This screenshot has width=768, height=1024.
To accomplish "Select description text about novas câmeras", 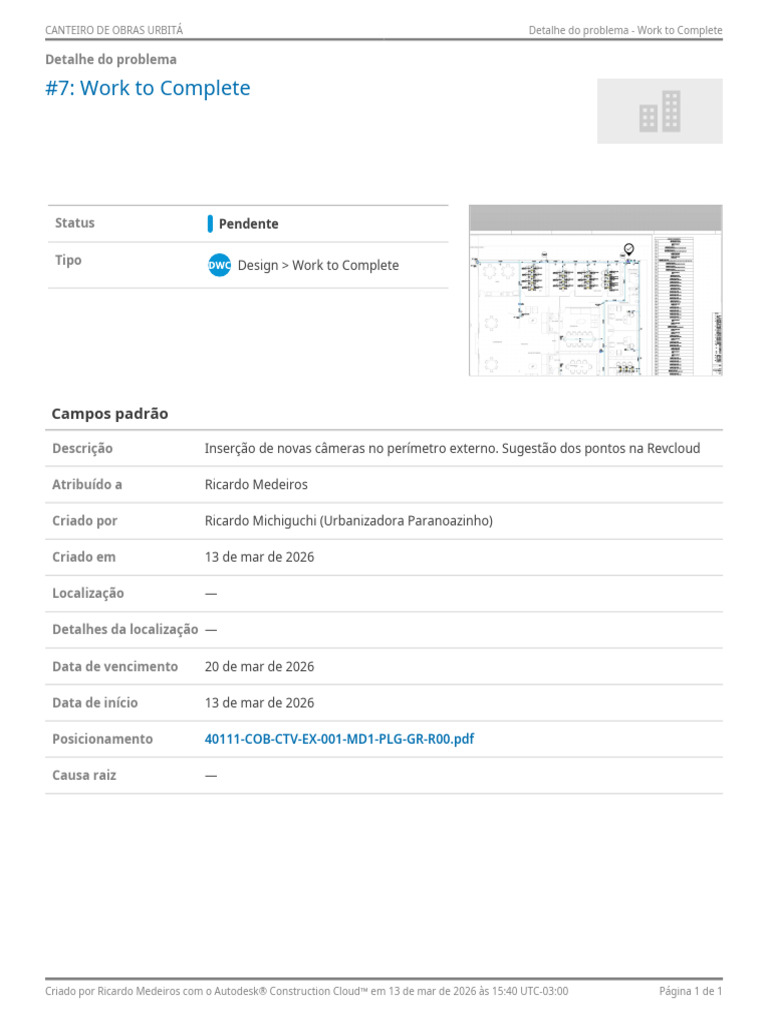I will click(452, 448).
